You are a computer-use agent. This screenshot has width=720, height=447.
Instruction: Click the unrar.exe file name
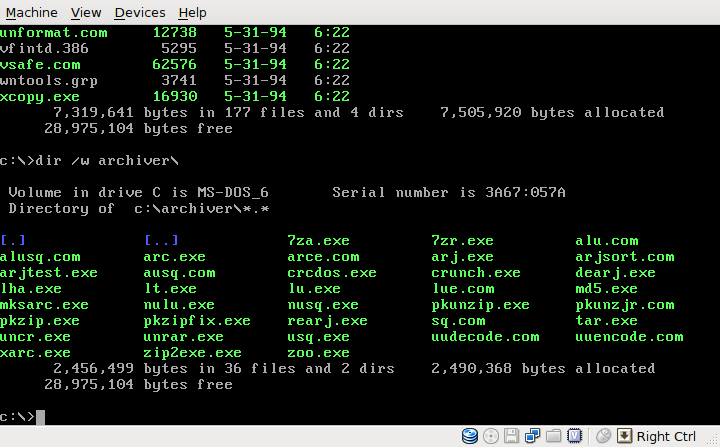click(x=184, y=337)
